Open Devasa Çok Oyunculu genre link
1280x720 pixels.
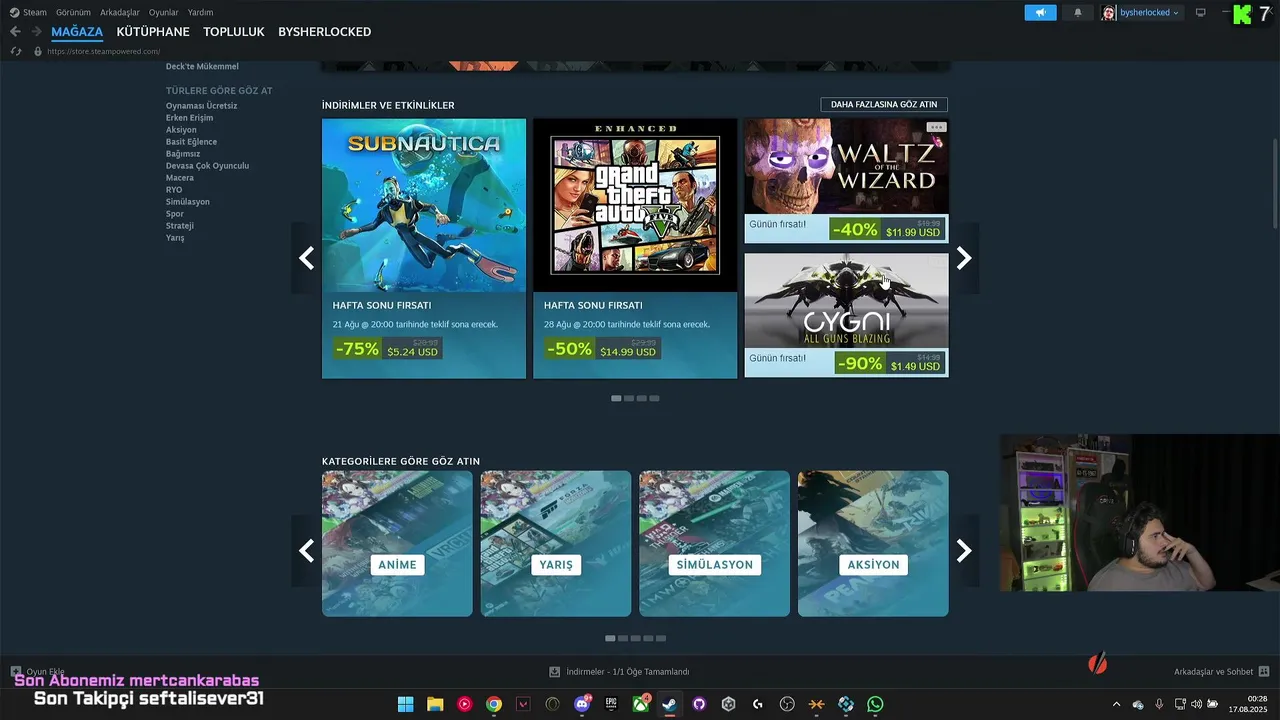coord(207,166)
